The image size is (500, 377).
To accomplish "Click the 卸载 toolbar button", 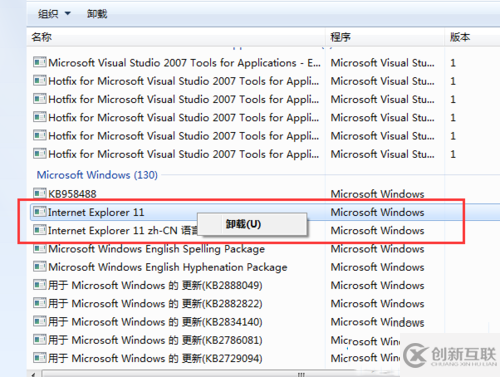I will tap(97, 14).
